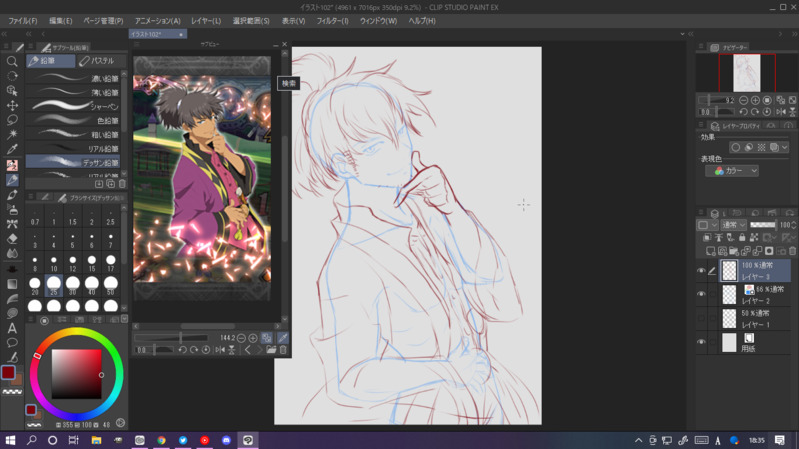Switch to パステル sub tool tab
Image resolution: width=799 pixels, height=449 pixels.
[101, 61]
